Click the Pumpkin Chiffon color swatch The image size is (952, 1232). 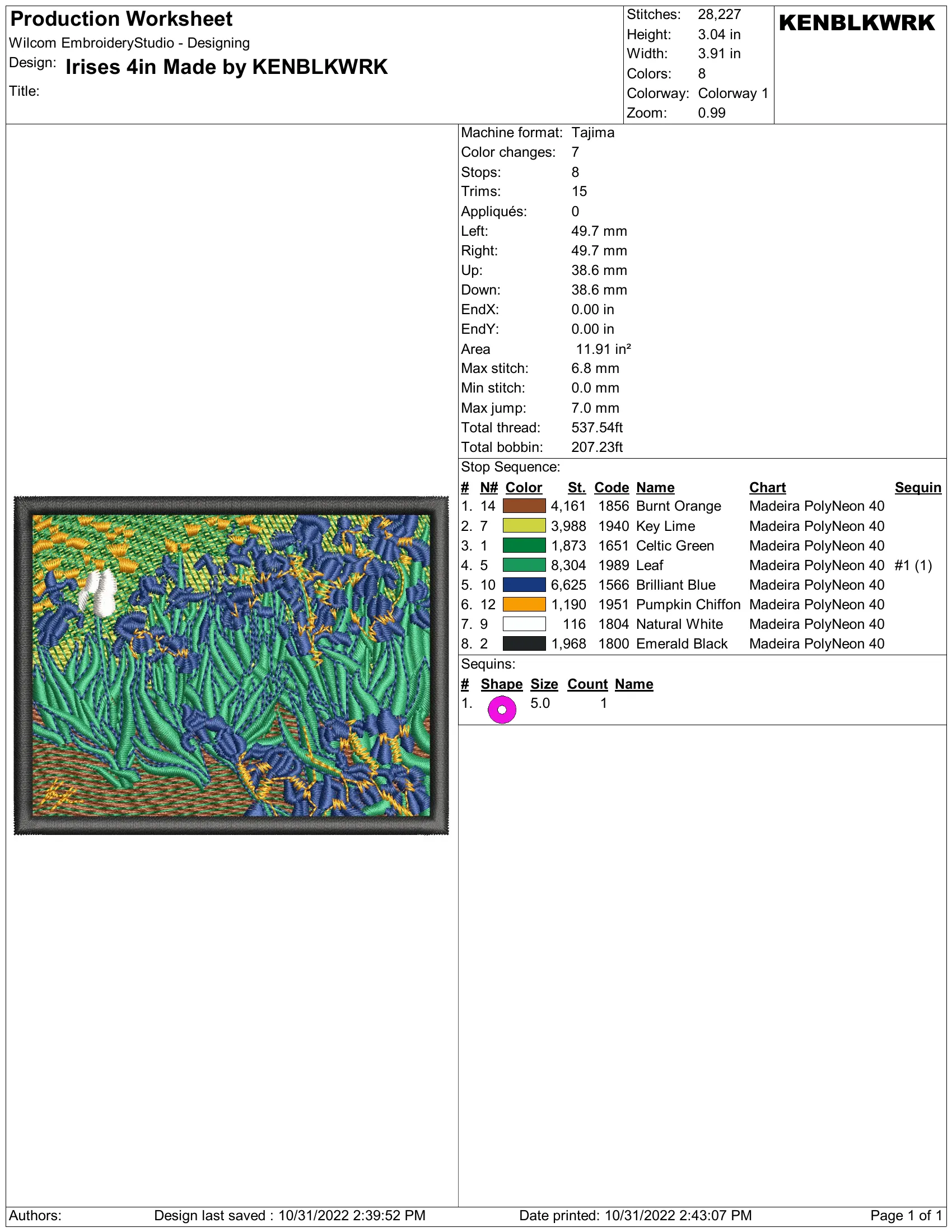pos(524,605)
